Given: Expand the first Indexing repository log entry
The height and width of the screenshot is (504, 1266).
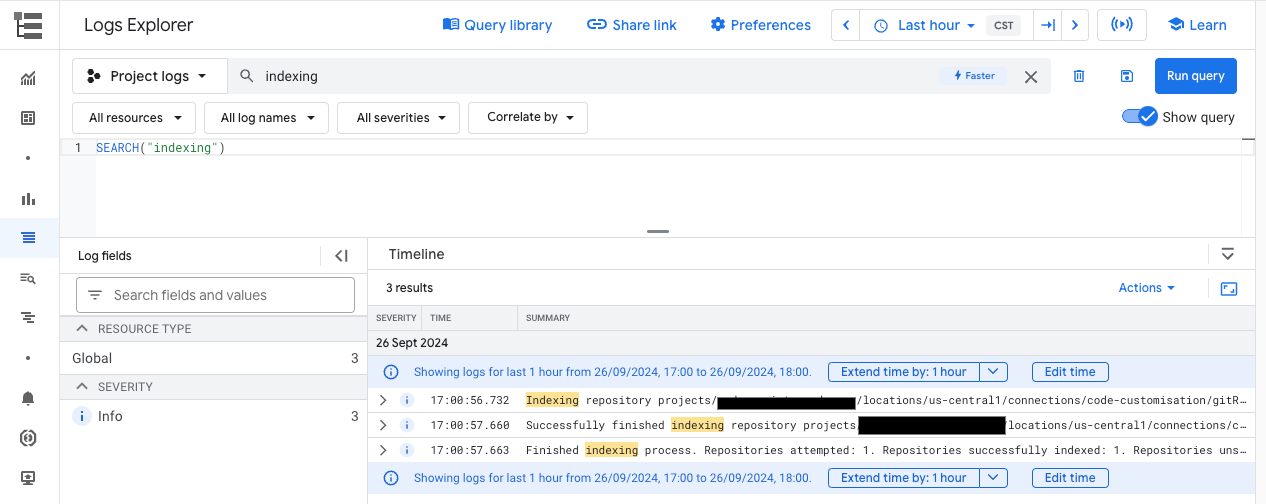Looking at the screenshot, I should coord(382,400).
